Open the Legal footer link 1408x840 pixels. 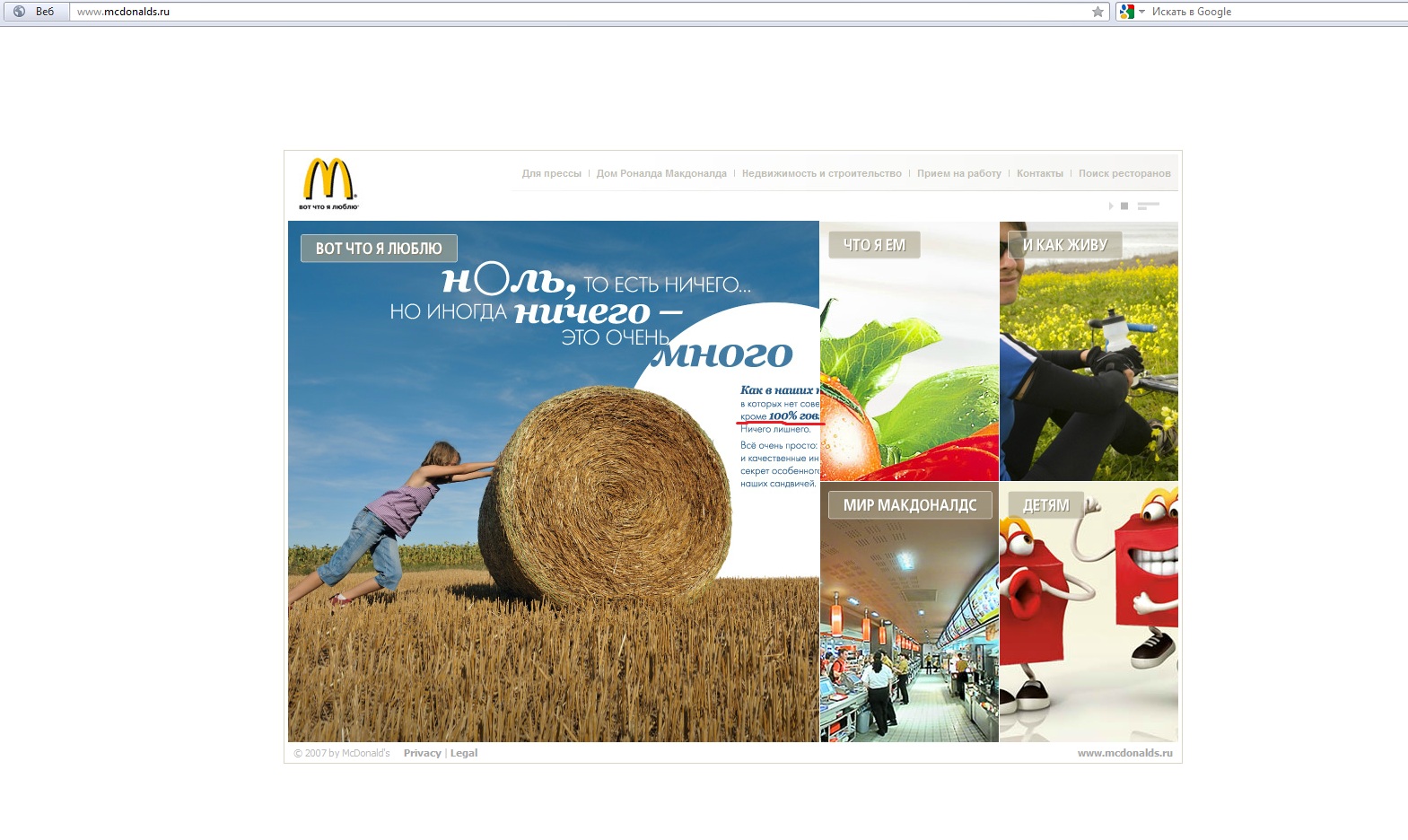pyautogui.click(x=464, y=753)
